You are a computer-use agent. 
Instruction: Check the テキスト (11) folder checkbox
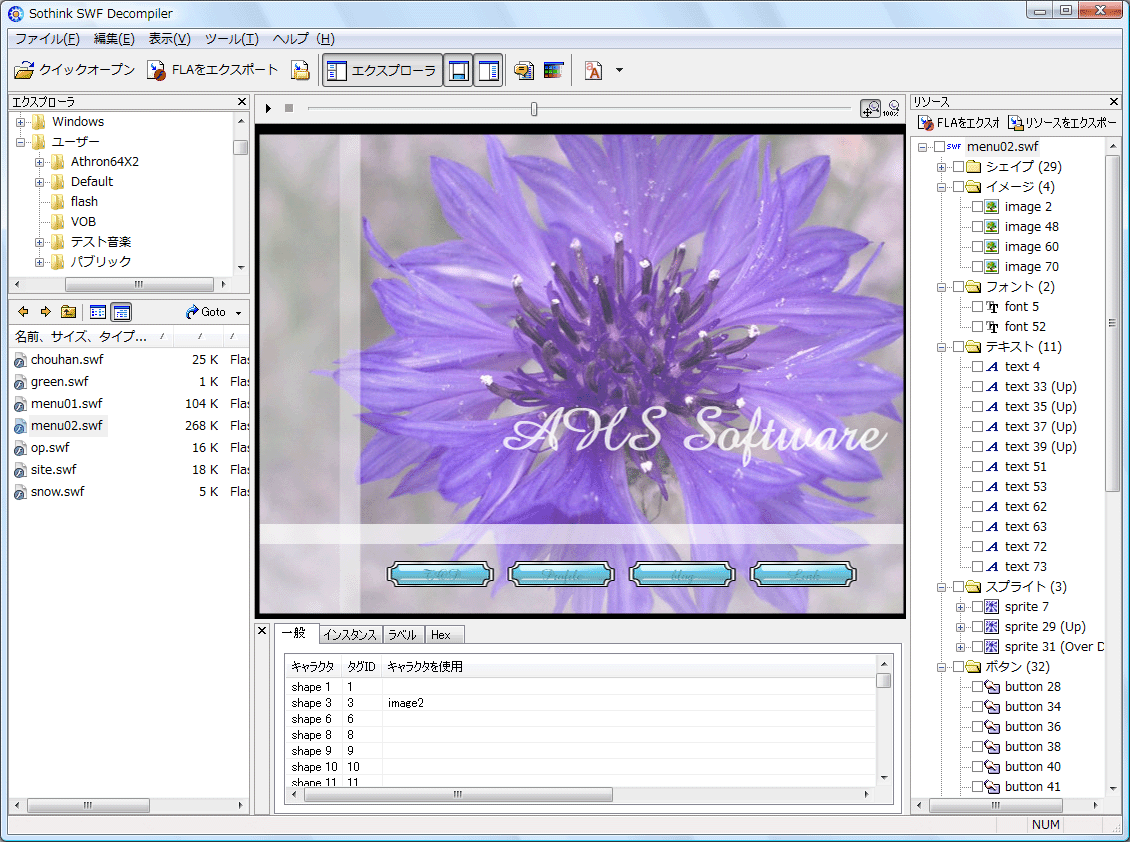pyautogui.click(x=958, y=347)
